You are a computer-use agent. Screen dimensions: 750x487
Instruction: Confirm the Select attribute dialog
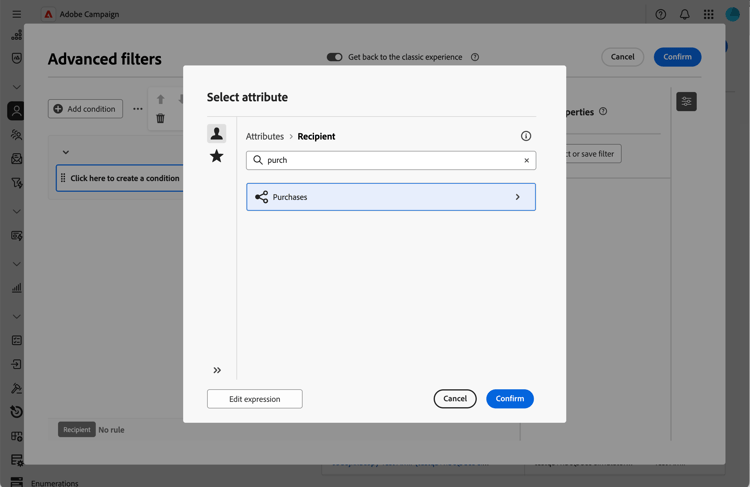point(510,398)
